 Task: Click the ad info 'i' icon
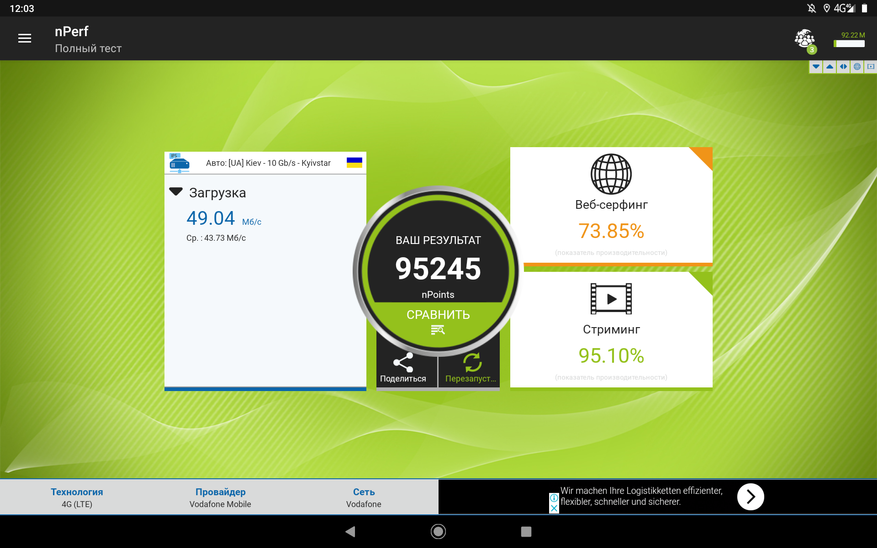point(554,498)
